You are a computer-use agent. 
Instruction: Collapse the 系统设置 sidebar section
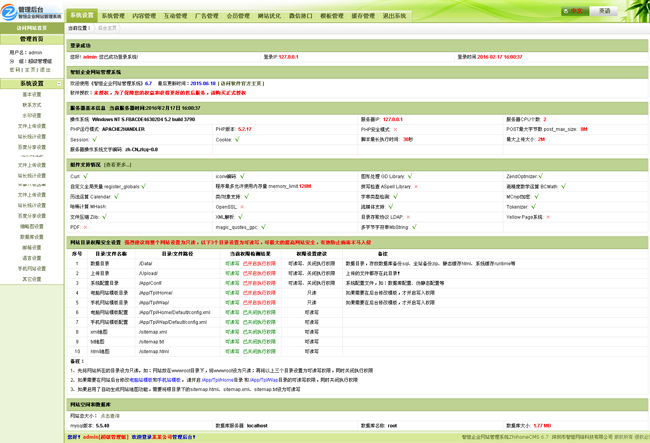[59, 84]
